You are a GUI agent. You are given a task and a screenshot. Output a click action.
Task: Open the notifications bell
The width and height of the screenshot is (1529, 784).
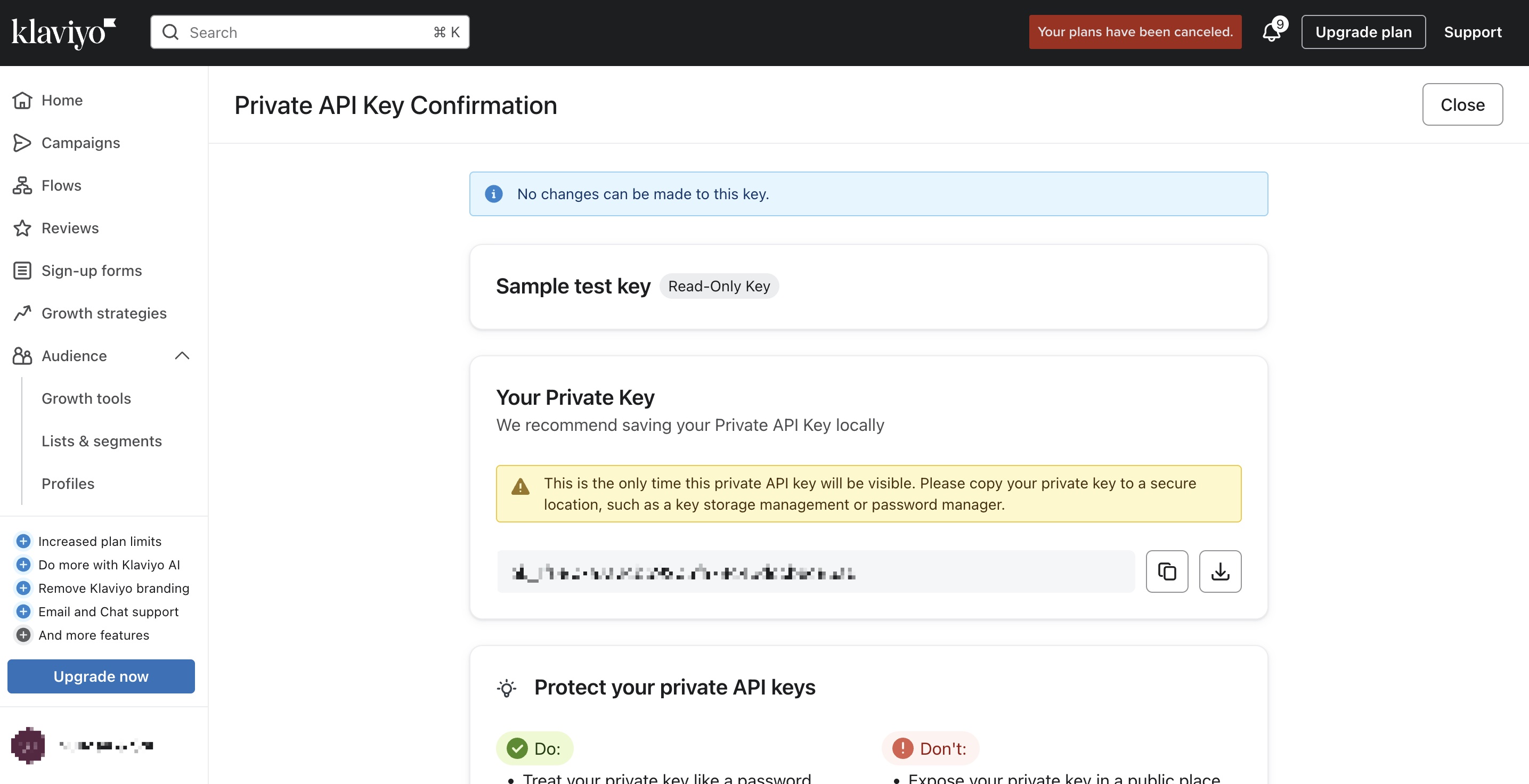[1271, 31]
